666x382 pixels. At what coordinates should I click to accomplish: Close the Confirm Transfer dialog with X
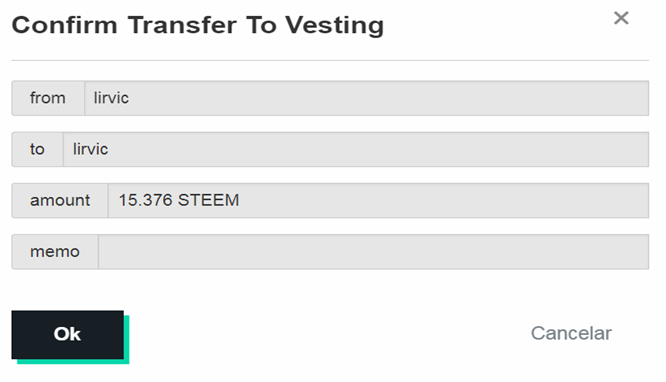coord(621,18)
